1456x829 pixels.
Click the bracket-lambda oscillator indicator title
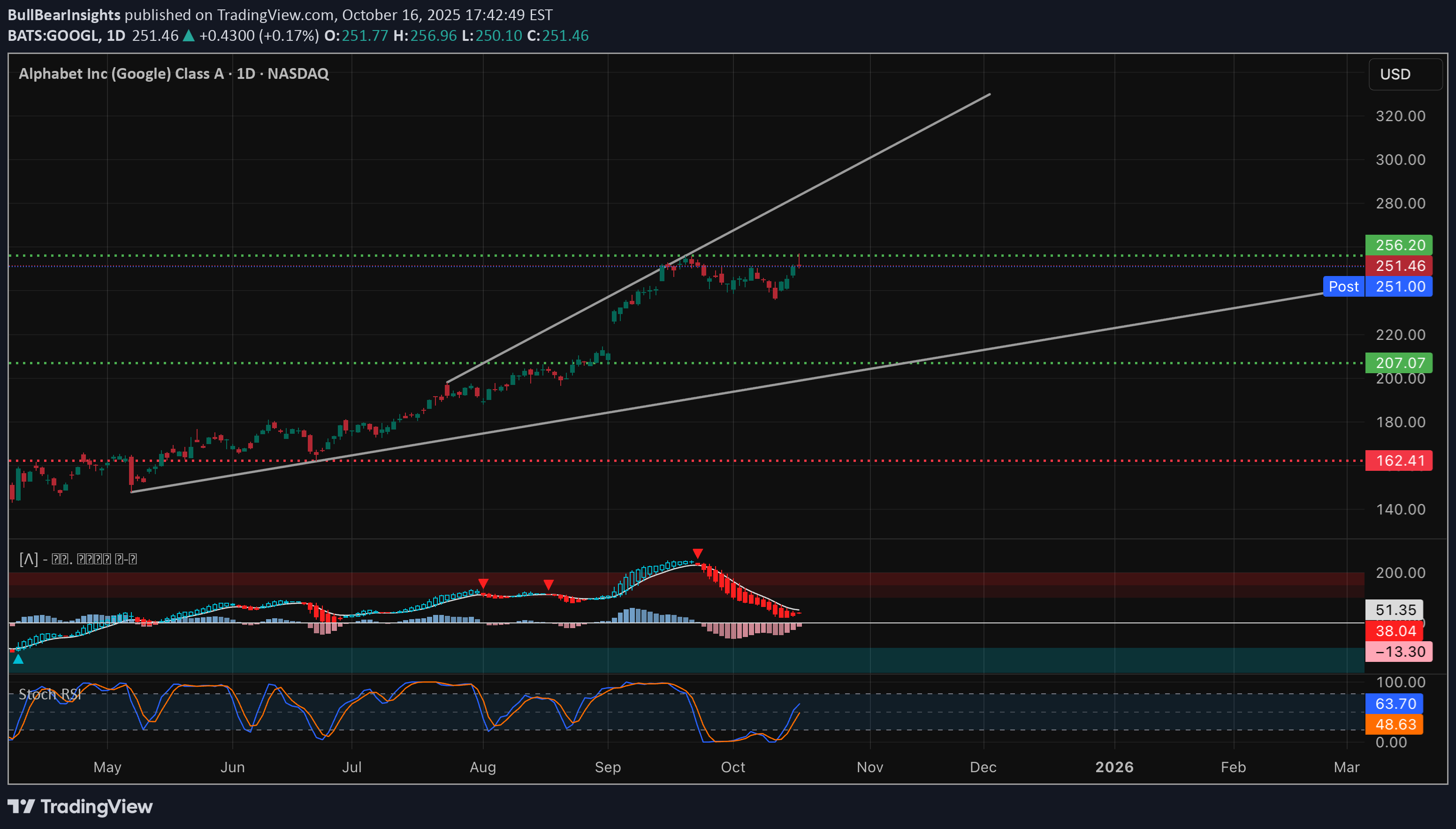click(x=78, y=559)
